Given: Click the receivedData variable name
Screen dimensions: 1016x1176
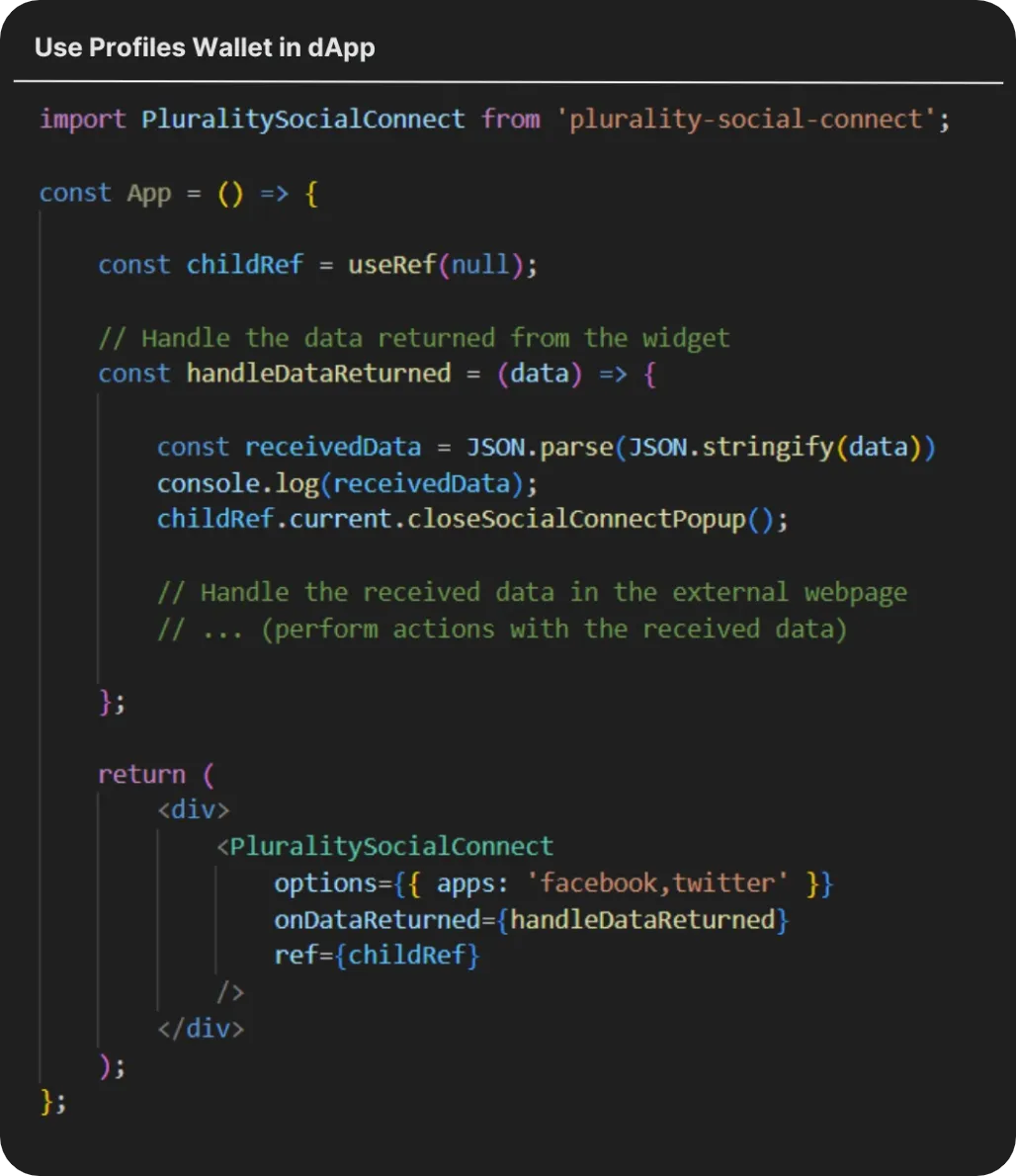Looking at the screenshot, I should [x=332, y=447].
